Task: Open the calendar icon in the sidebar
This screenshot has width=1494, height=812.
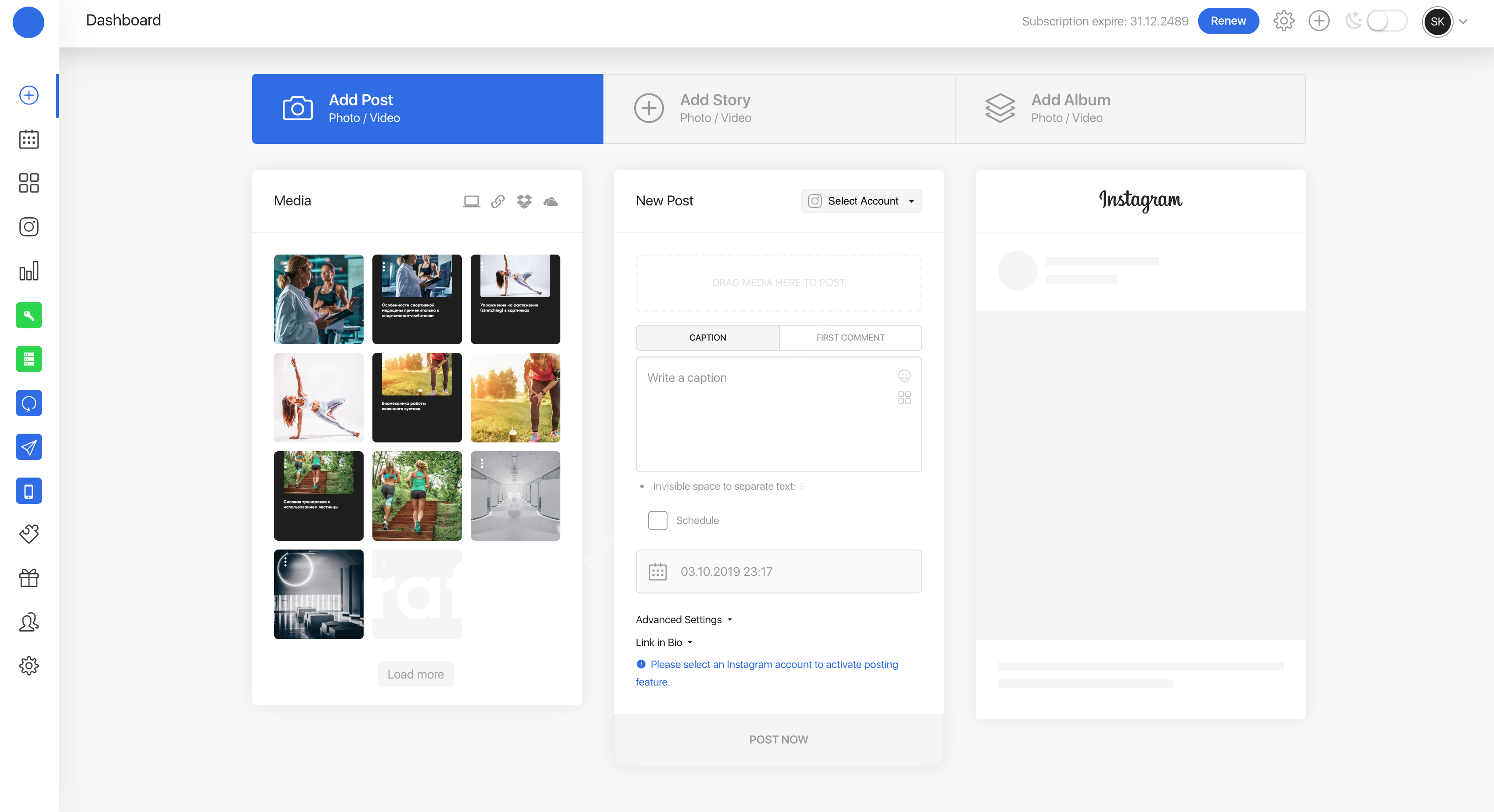Action: [29, 139]
